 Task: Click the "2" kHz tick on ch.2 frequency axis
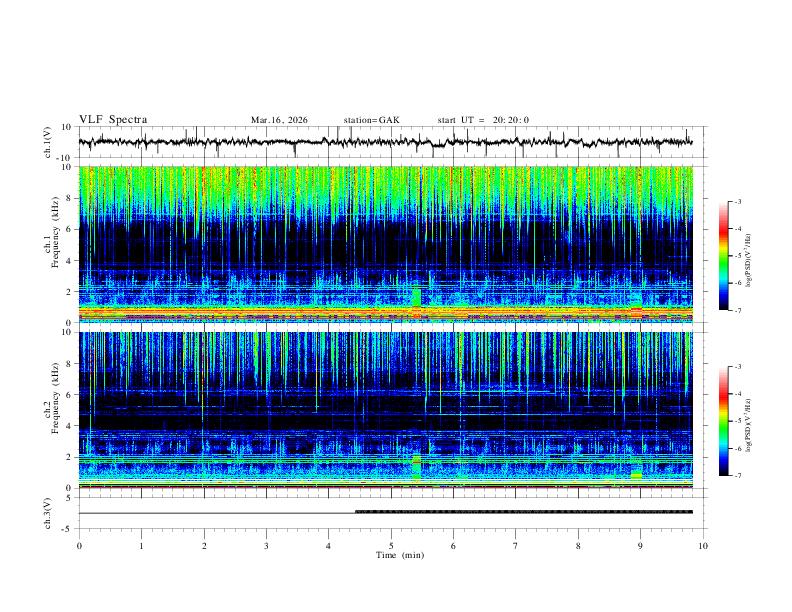click(70, 457)
